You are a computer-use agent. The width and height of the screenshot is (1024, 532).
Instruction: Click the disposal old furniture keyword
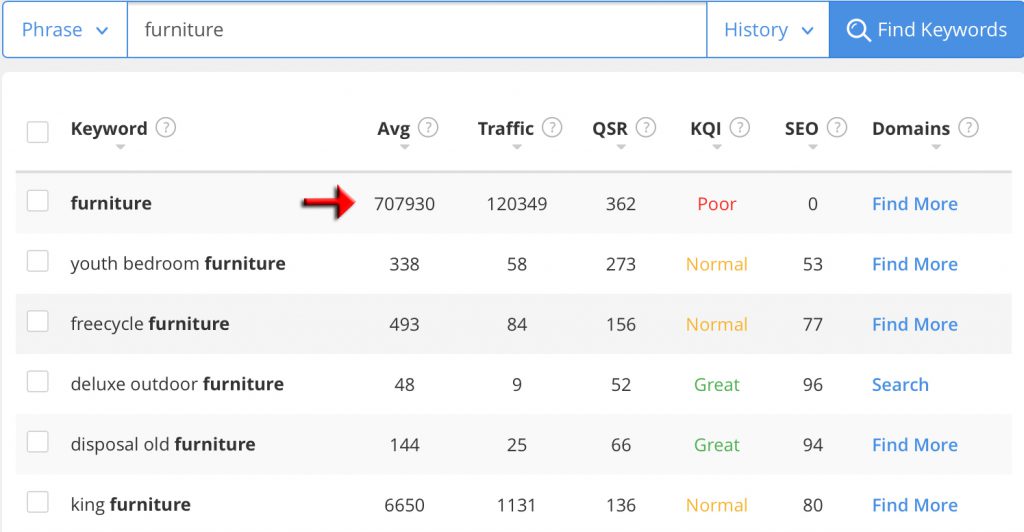click(x=163, y=444)
